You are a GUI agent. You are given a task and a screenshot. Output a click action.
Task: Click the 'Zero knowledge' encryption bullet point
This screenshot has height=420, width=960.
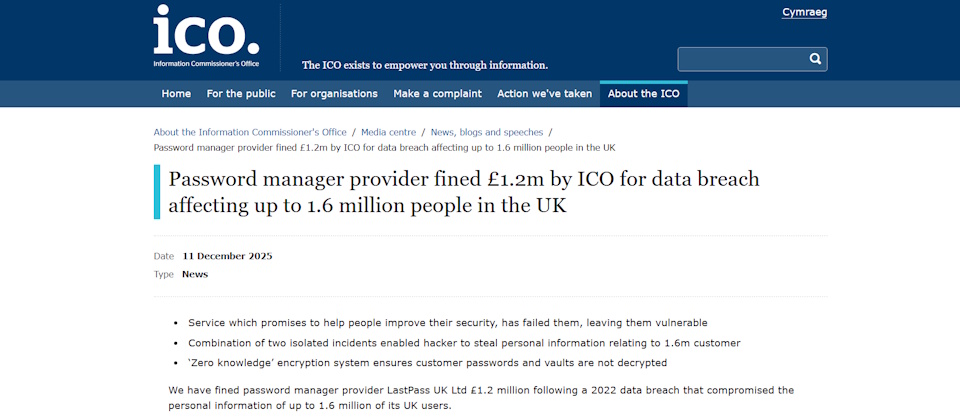tap(427, 362)
